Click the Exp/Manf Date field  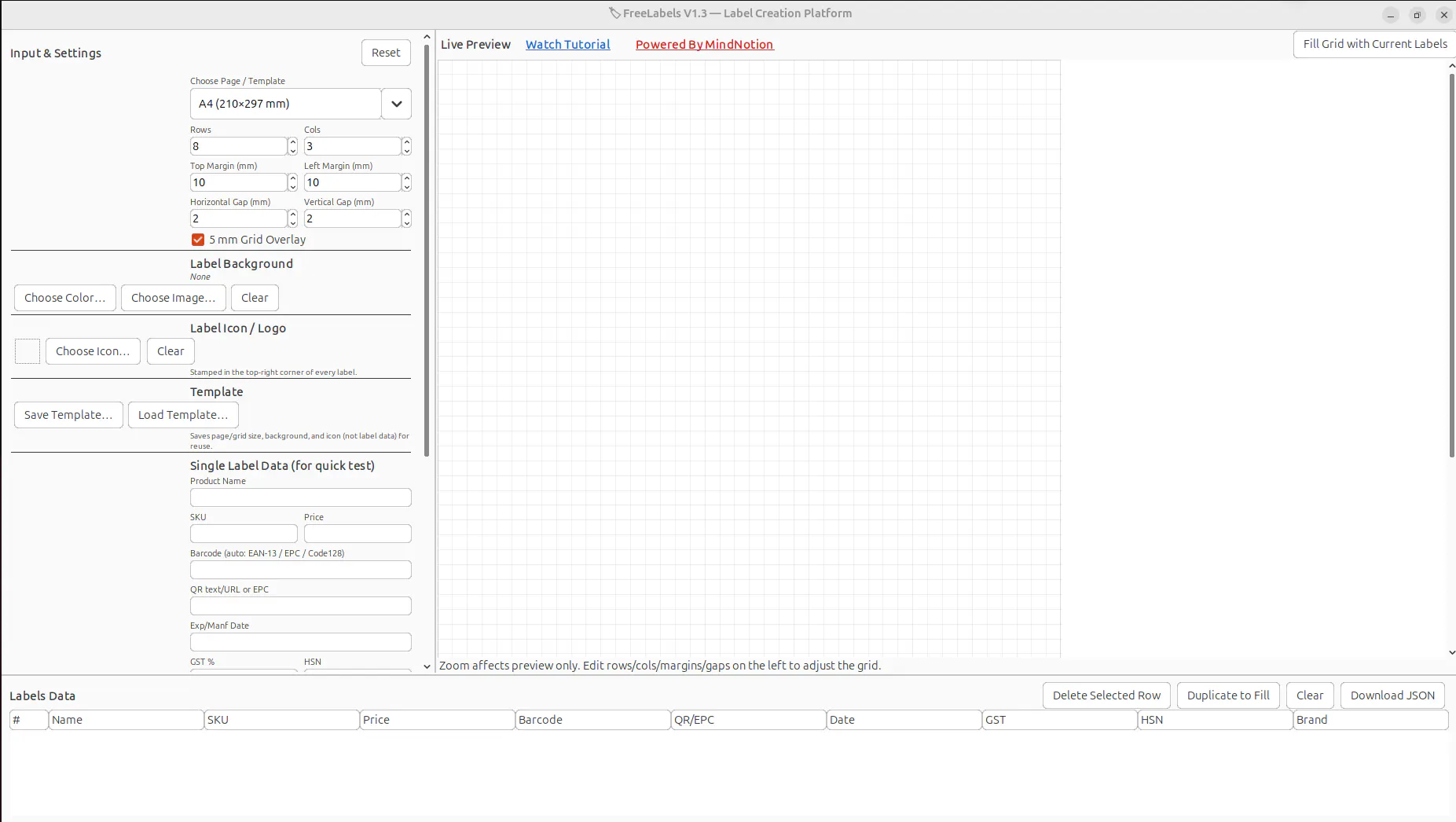[x=301, y=642]
